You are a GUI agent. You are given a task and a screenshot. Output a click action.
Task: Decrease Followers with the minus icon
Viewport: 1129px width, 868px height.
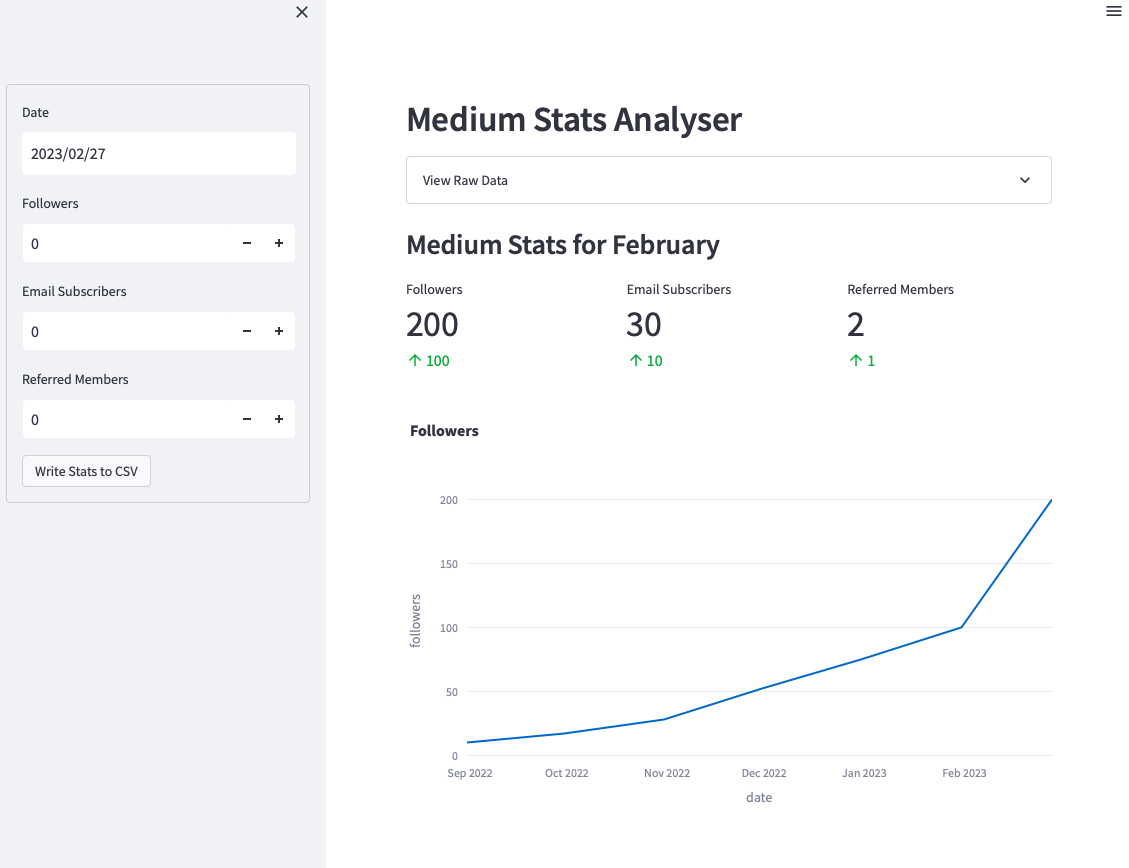pyautogui.click(x=247, y=243)
